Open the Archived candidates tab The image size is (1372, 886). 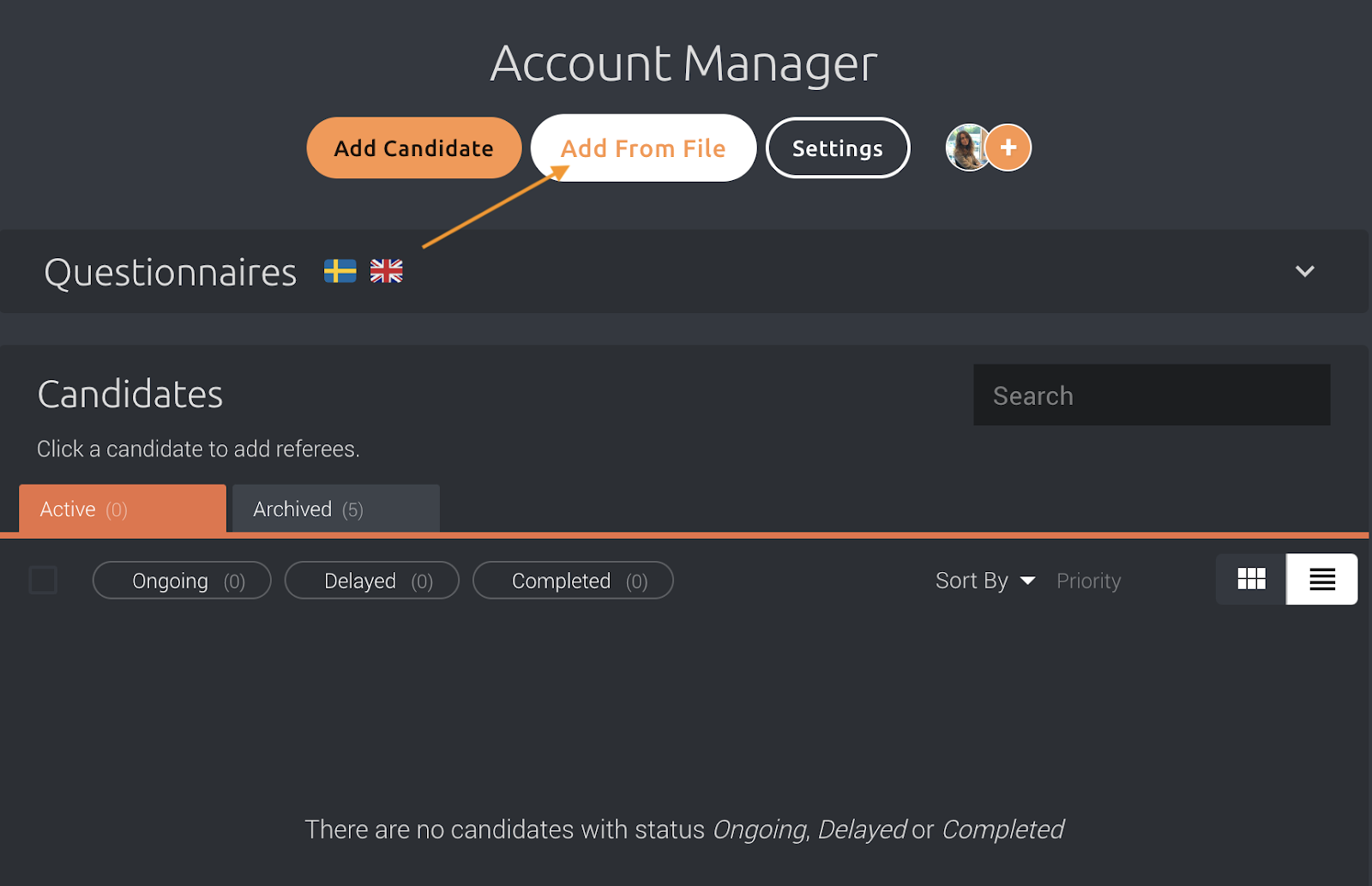pyautogui.click(x=336, y=509)
